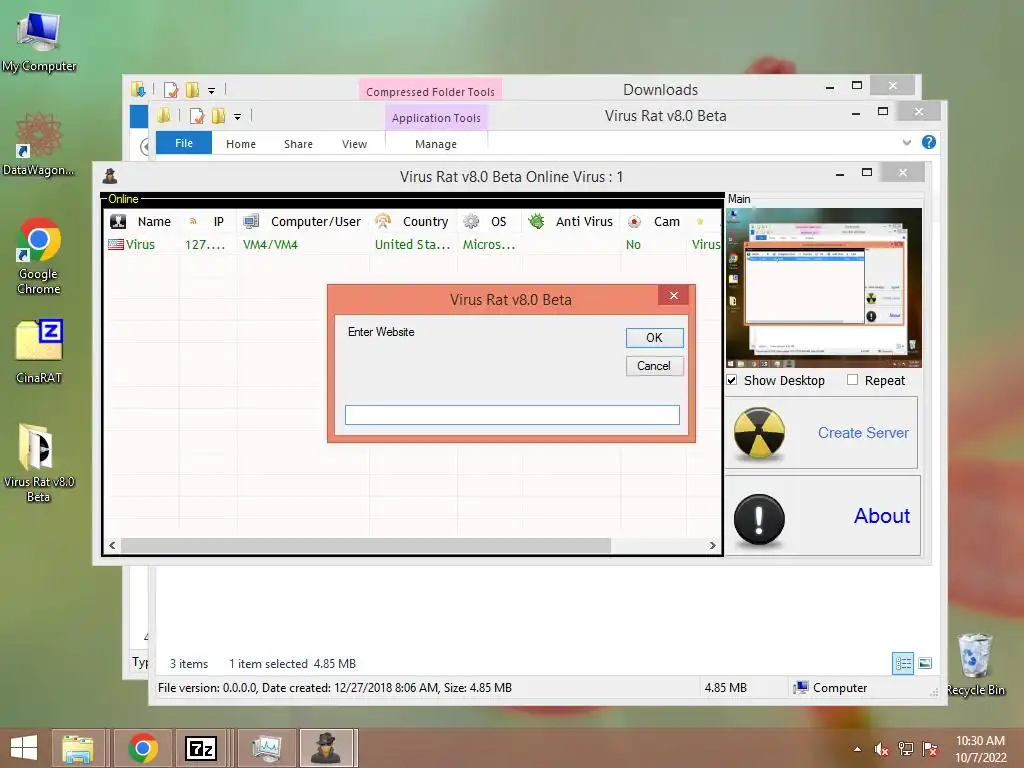
Task: Click the Micros... OS cell
Action: 489,244
